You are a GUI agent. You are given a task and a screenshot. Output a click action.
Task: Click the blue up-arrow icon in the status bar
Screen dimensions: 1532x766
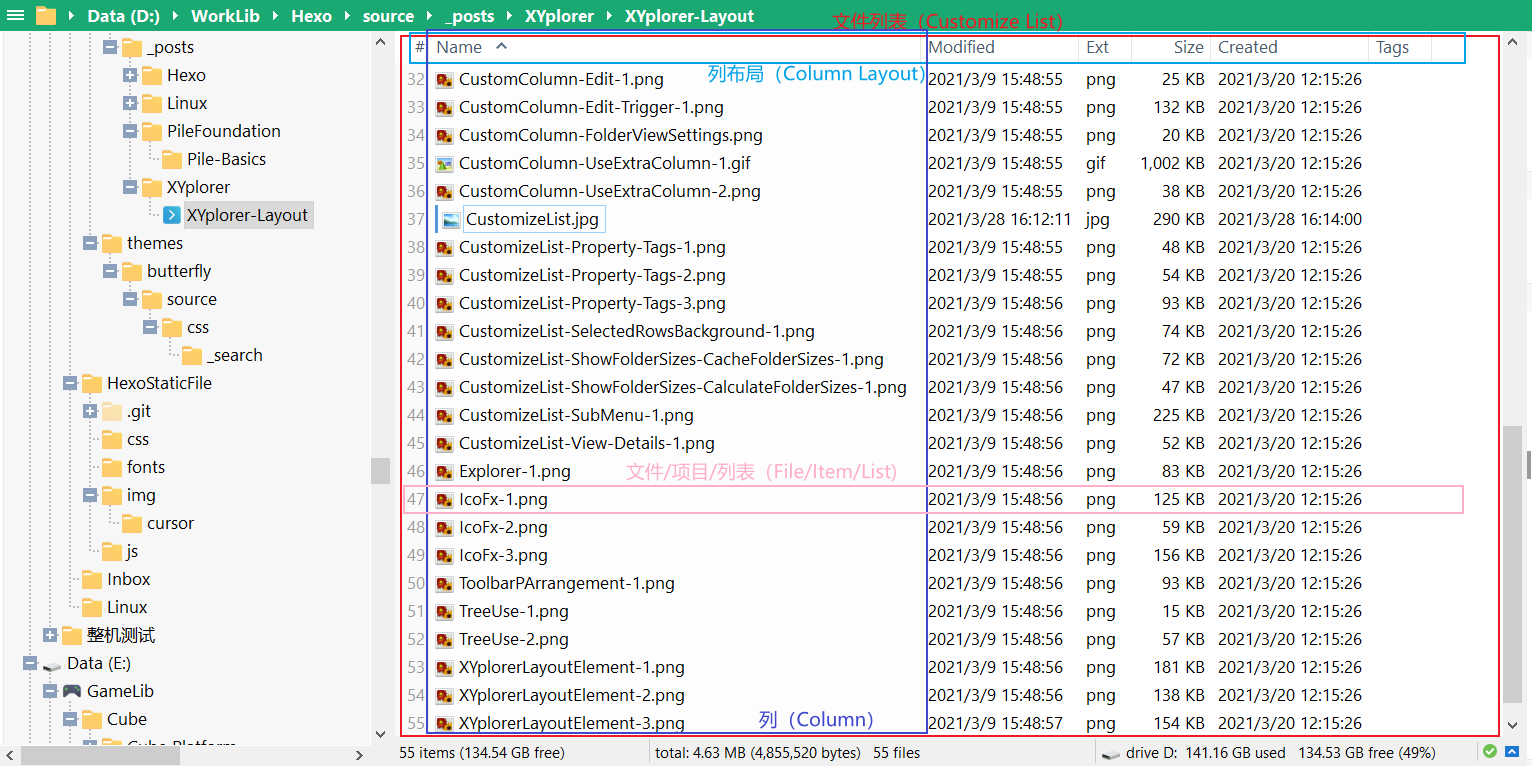pos(1513,751)
